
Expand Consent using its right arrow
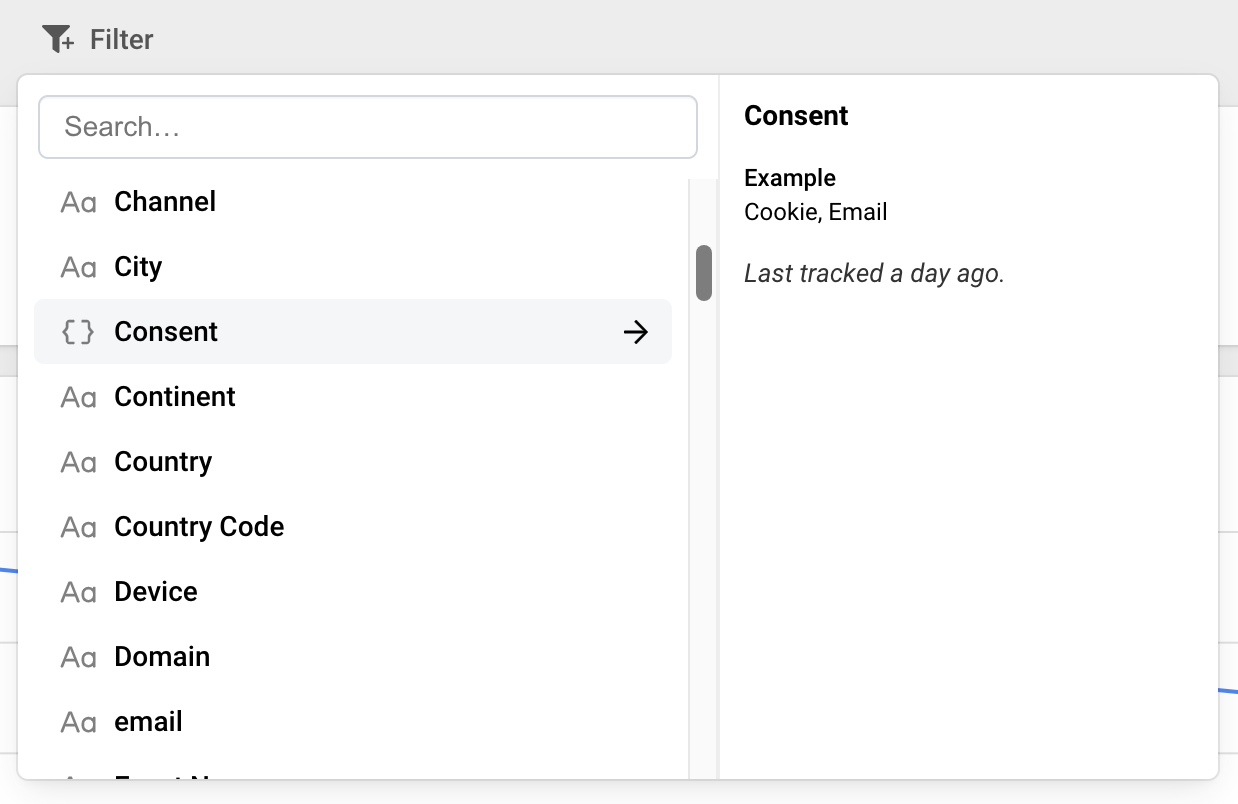(x=636, y=332)
